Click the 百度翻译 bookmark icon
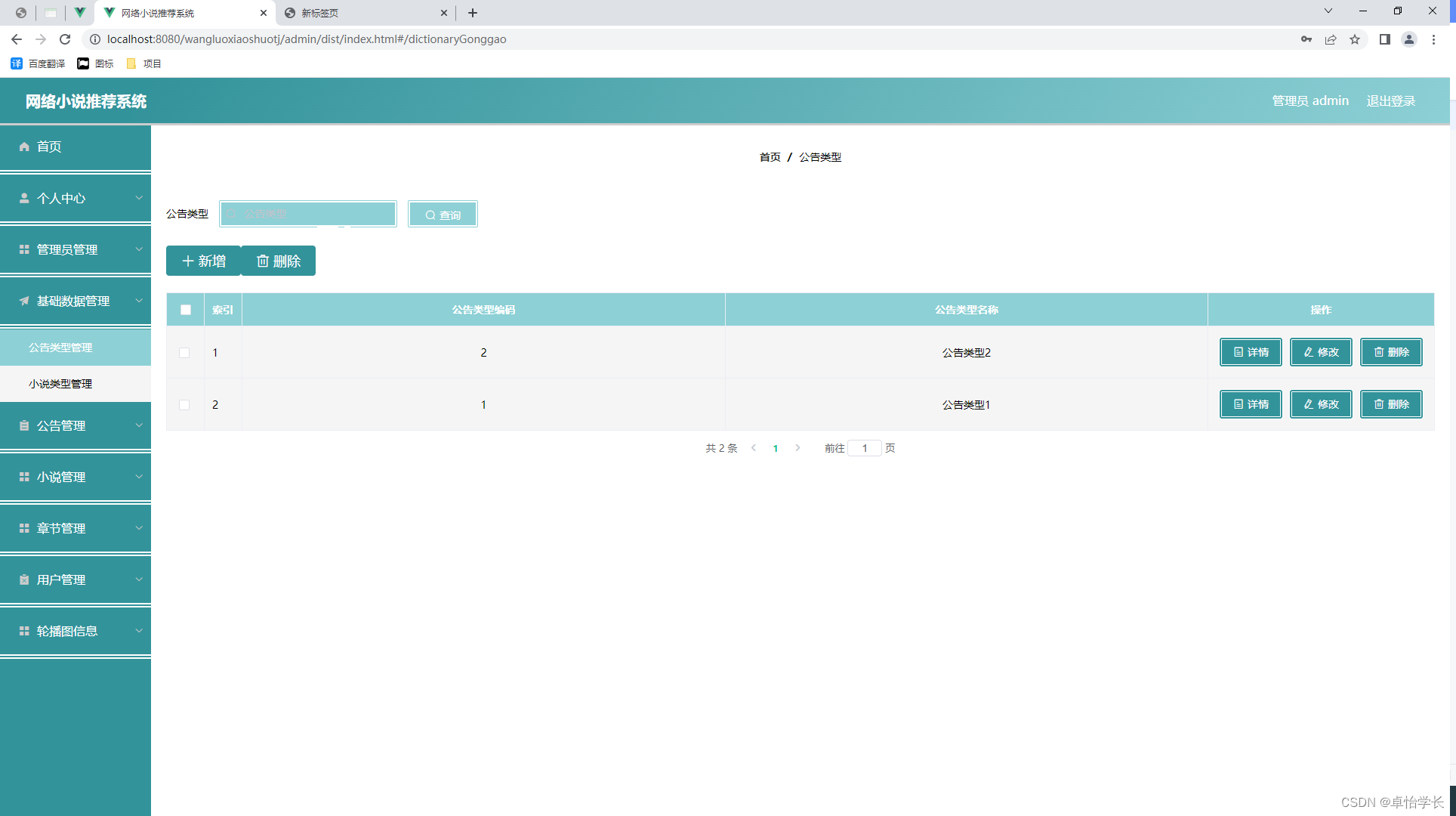This screenshot has width=1456, height=816. tap(17, 63)
